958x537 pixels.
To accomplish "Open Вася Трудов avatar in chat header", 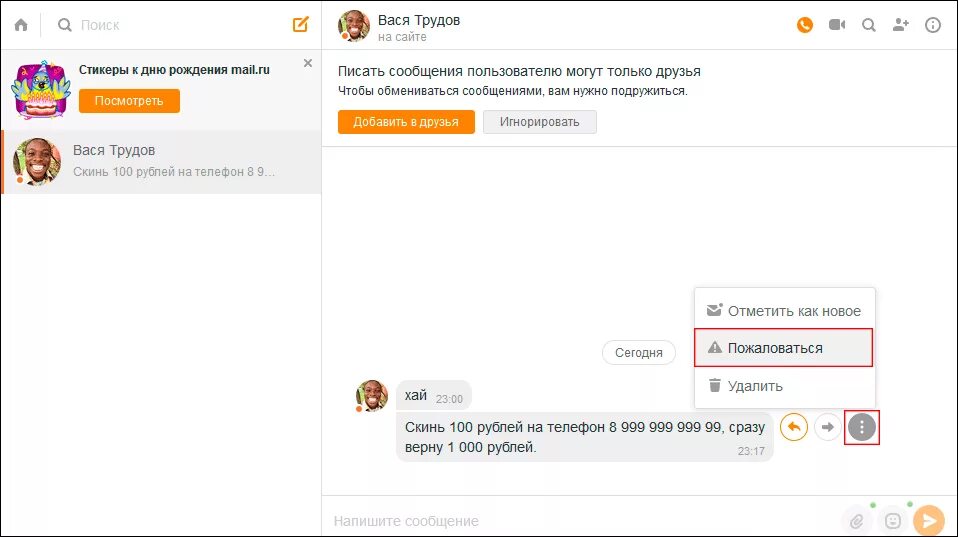I will click(354, 26).
